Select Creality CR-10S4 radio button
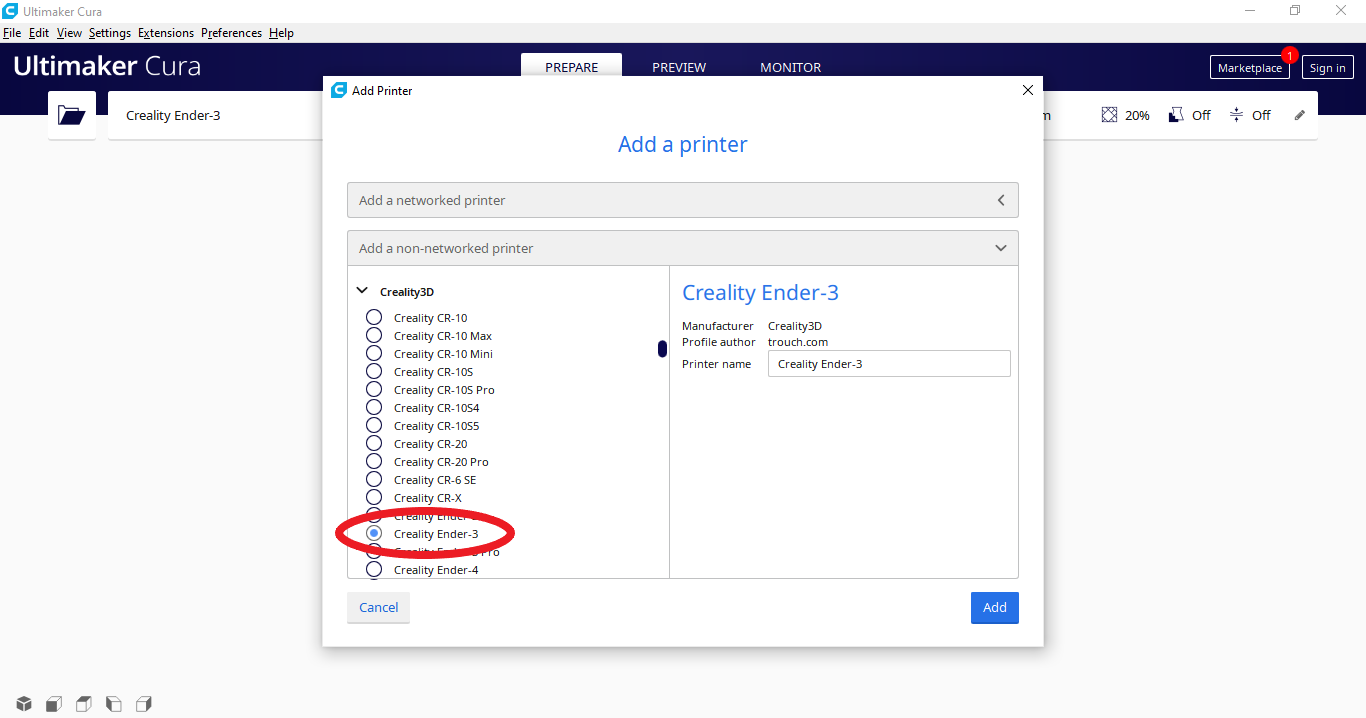Image resolution: width=1366 pixels, height=718 pixels. 374,407
